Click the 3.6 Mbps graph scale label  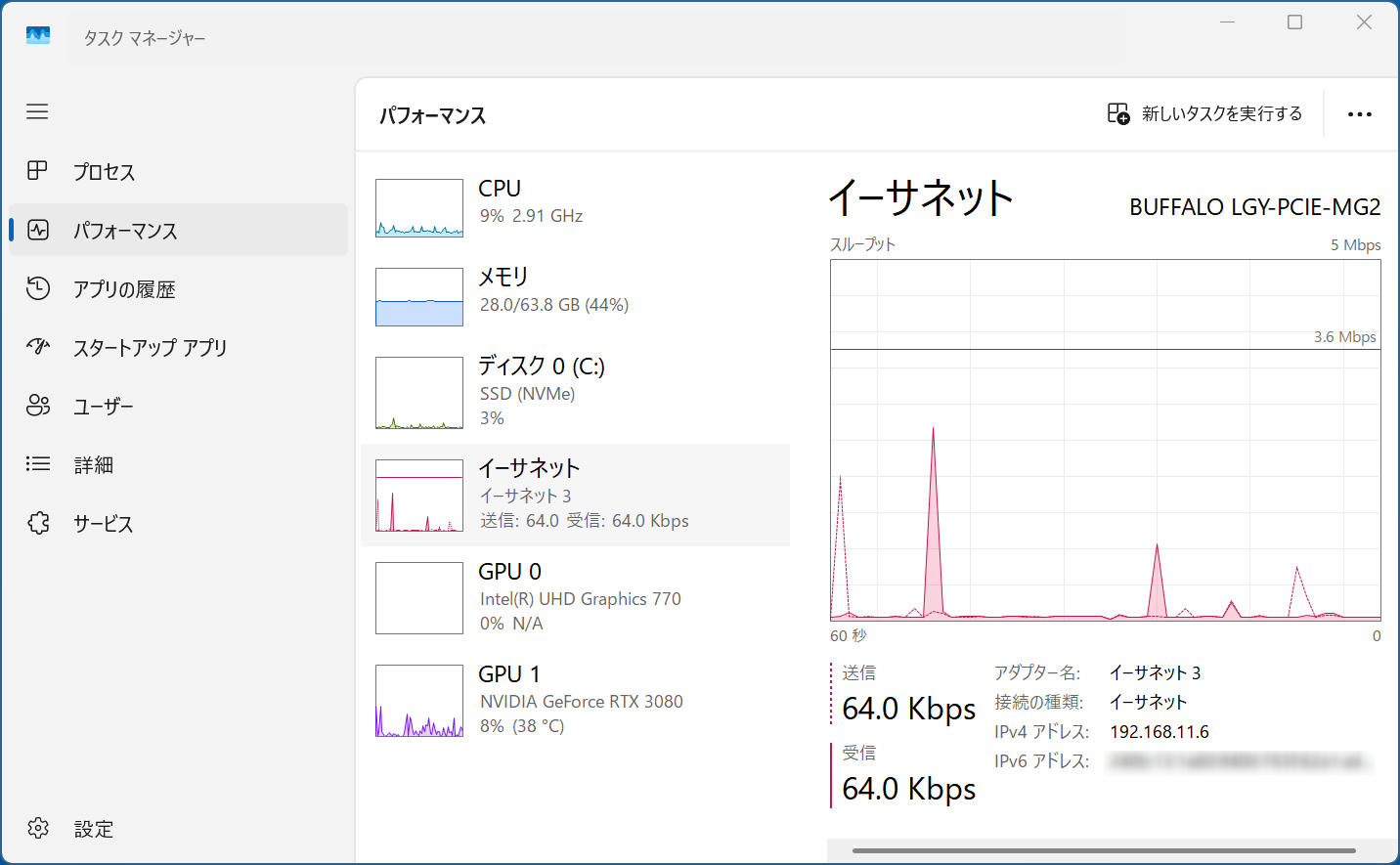[x=1345, y=337]
